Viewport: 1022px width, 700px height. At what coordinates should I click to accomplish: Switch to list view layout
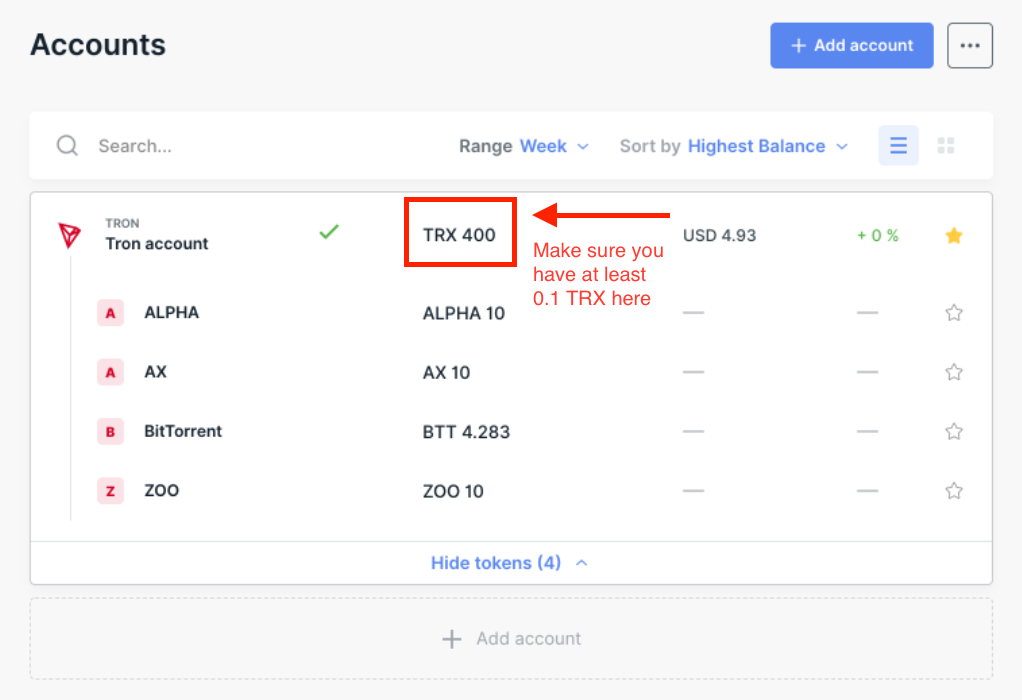[898, 146]
